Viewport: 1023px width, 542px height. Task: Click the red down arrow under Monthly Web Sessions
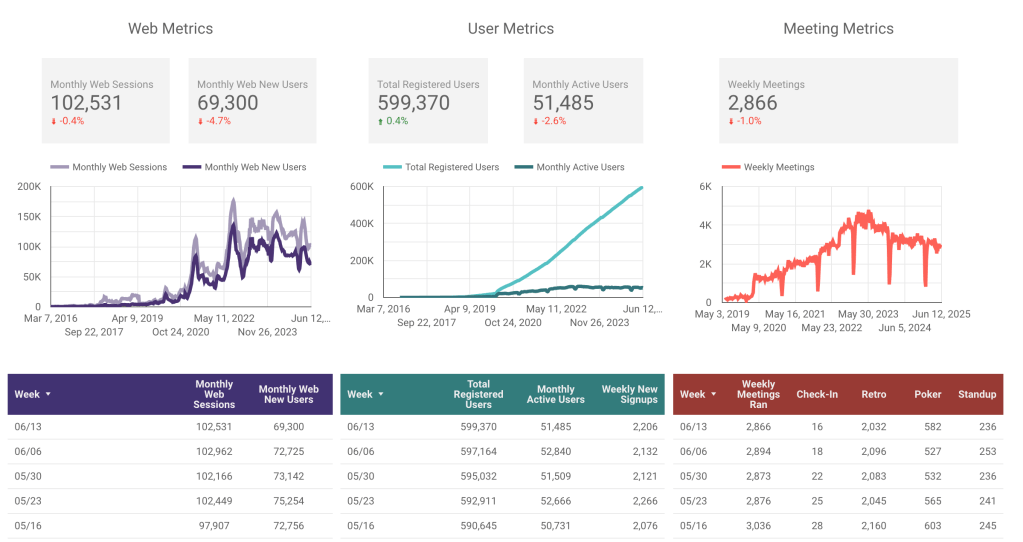(x=54, y=121)
